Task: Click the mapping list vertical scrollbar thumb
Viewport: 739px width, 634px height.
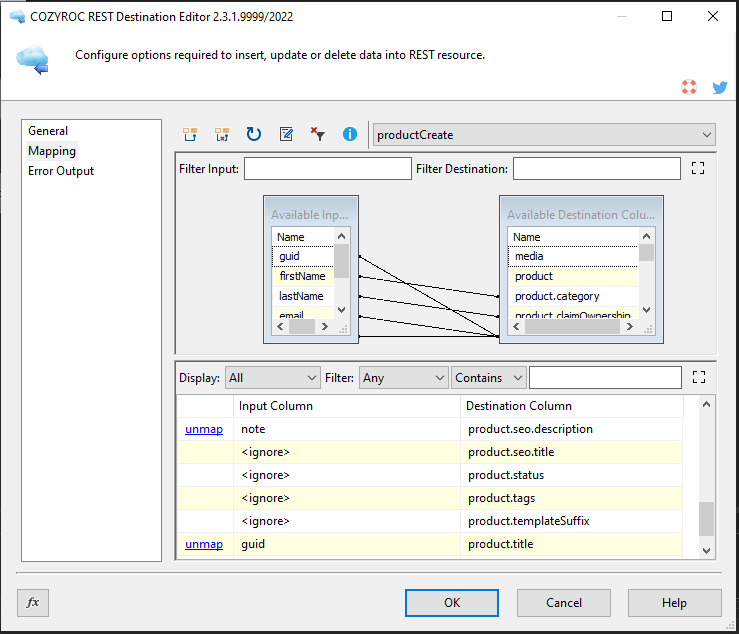Action: [x=707, y=519]
